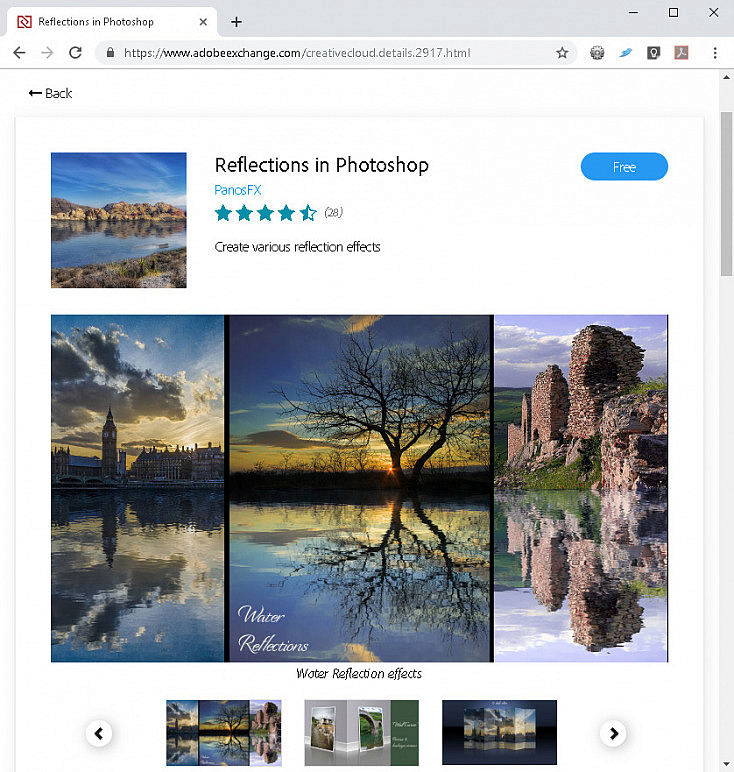
Task: Bookmark this page with the star icon
Action: [562, 53]
